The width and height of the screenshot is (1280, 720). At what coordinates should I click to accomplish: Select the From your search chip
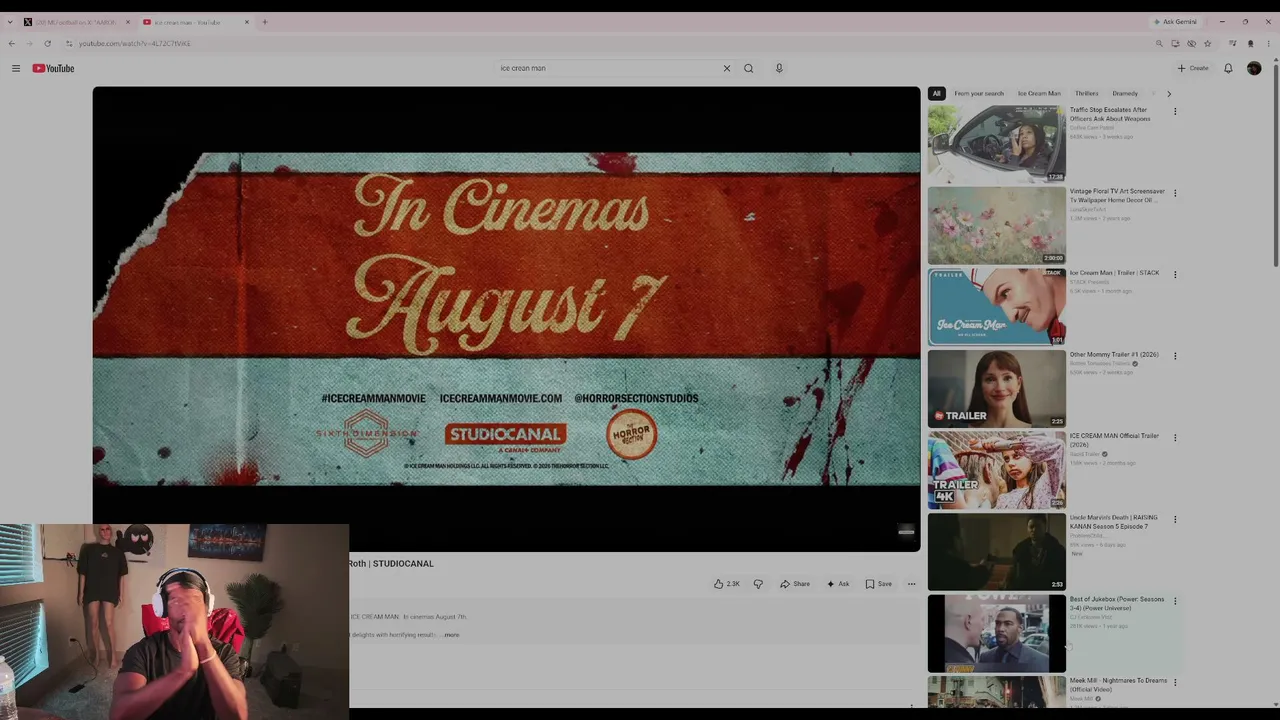979,94
